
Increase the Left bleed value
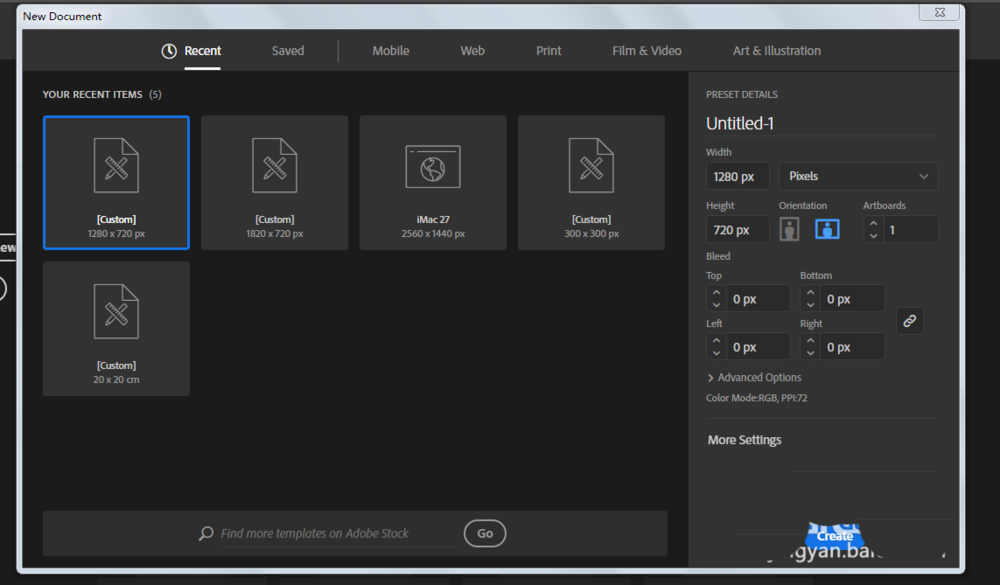click(716, 341)
